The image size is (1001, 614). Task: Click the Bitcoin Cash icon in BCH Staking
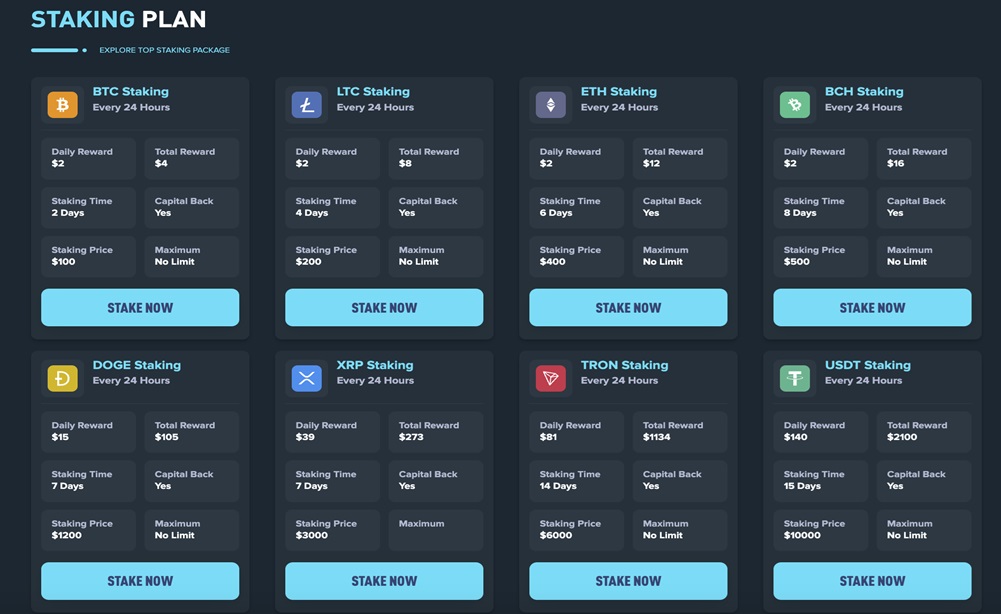click(x=794, y=105)
